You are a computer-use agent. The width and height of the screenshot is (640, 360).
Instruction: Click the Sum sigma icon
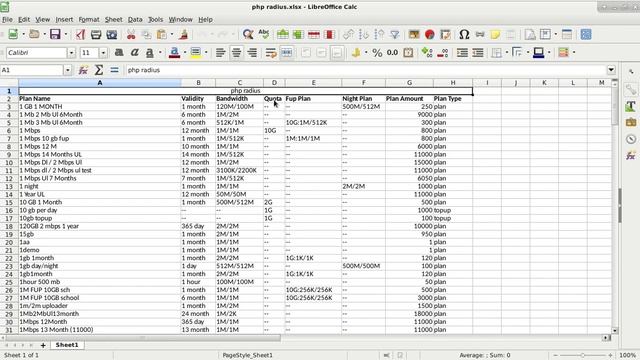pyautogui.click(x=98, y=70)
